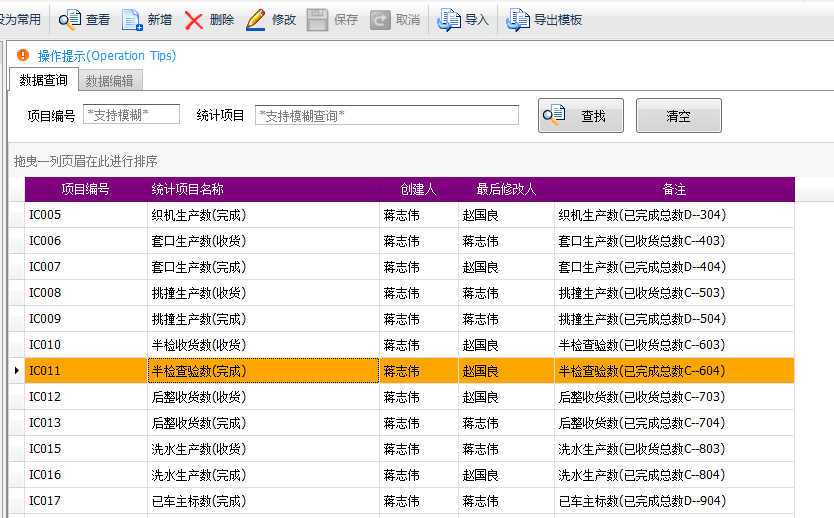Sort by the 最后修改人 column header

coord(506,189)
